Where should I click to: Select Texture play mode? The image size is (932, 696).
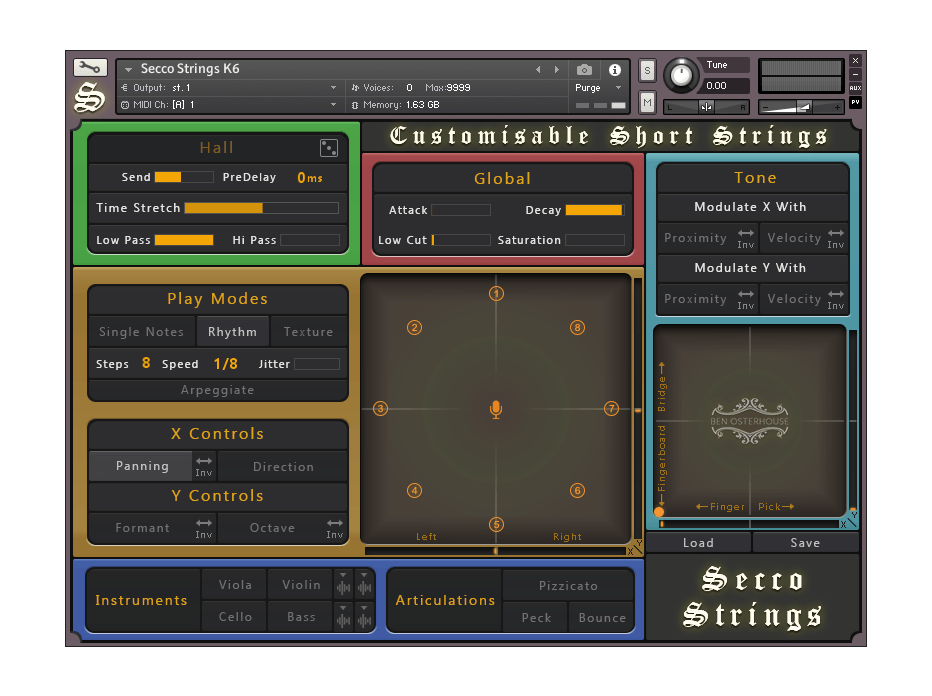[x=308, y=332]
